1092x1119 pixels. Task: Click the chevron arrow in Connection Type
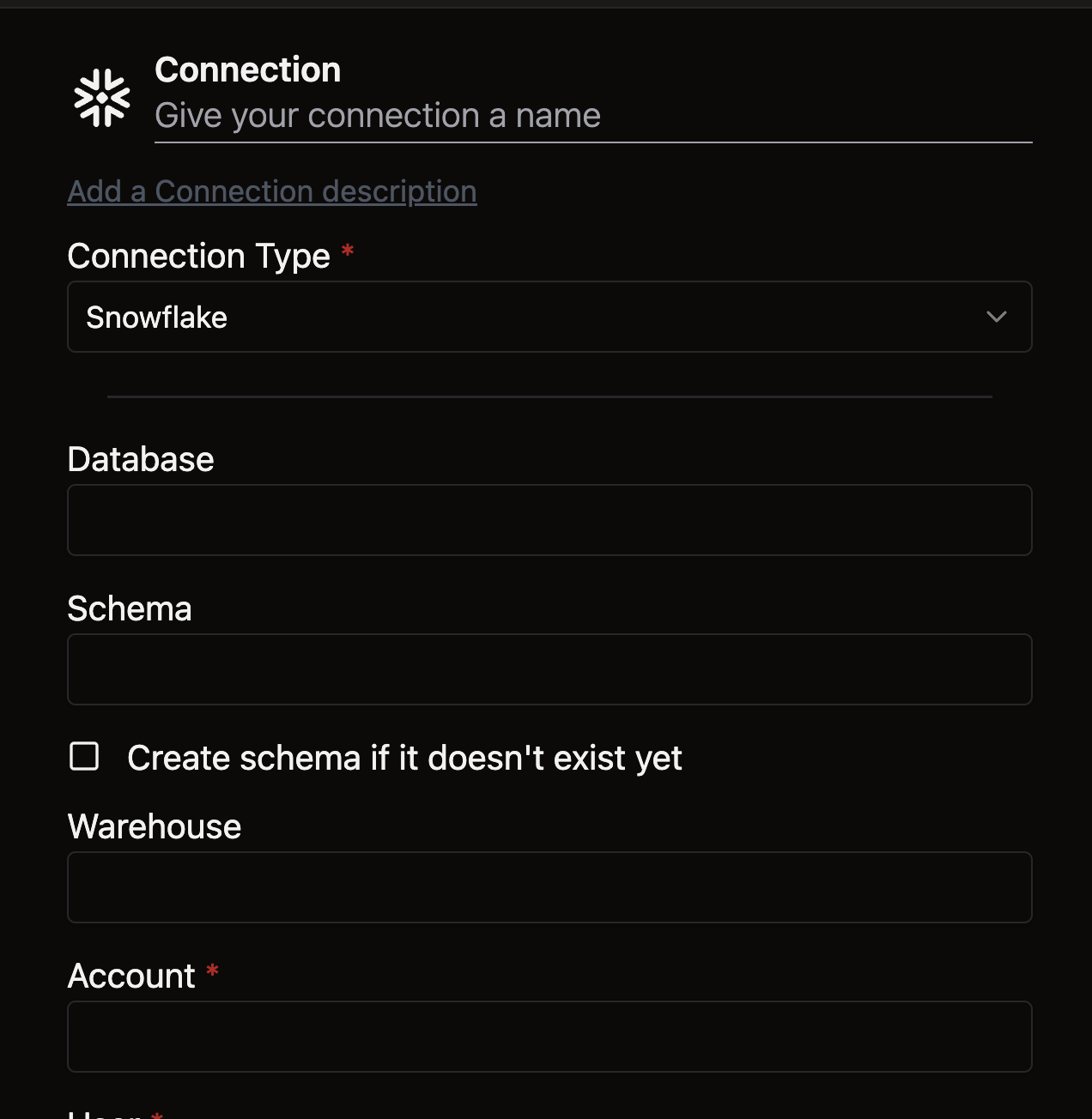[996, 317]
